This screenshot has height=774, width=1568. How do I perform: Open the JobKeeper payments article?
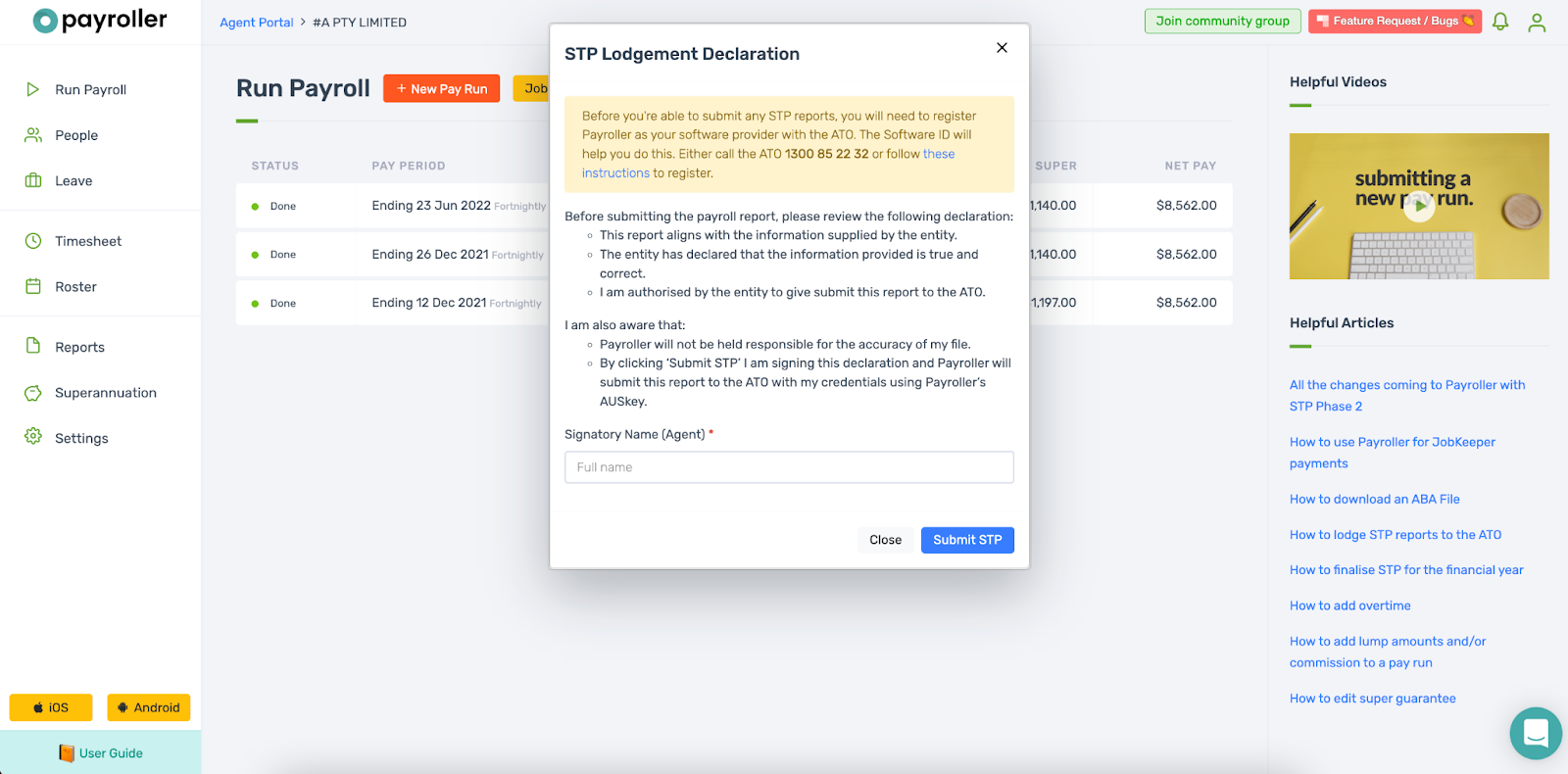point(1393,453)
